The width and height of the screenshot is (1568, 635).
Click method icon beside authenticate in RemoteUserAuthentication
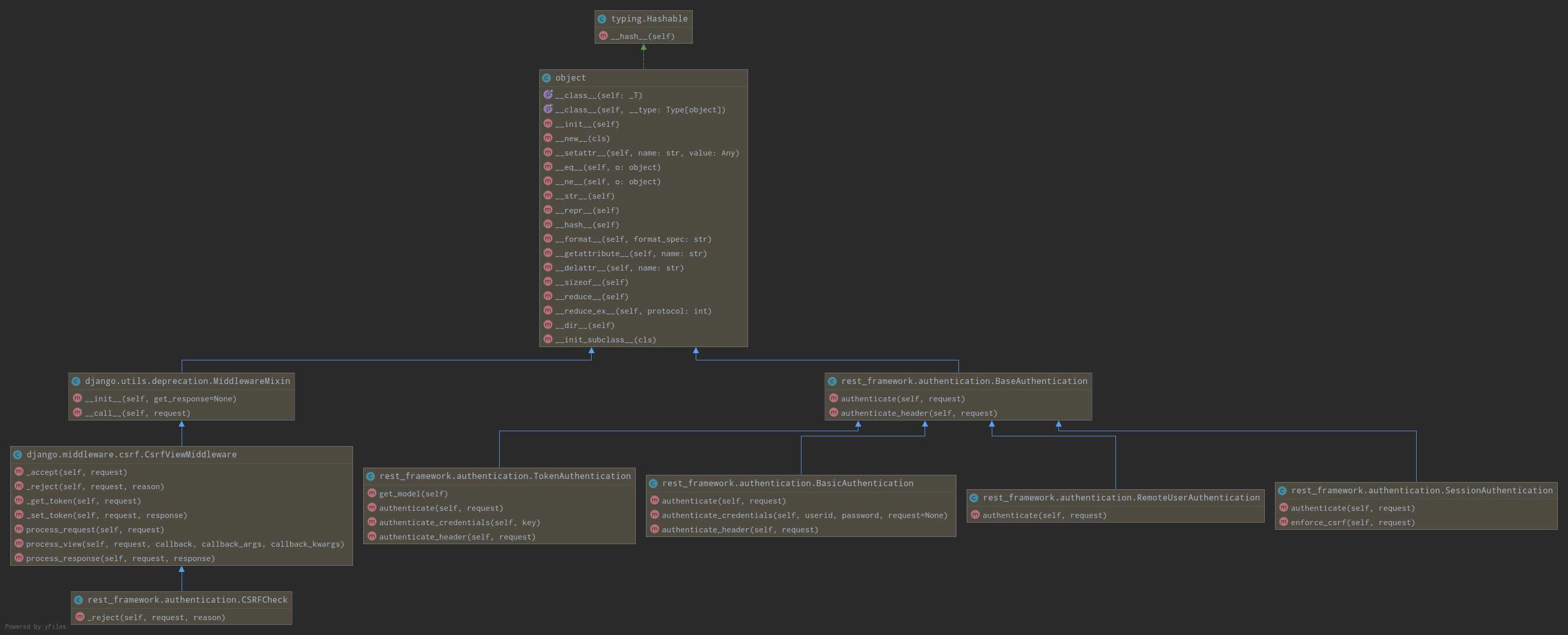[x=975, y=515]
